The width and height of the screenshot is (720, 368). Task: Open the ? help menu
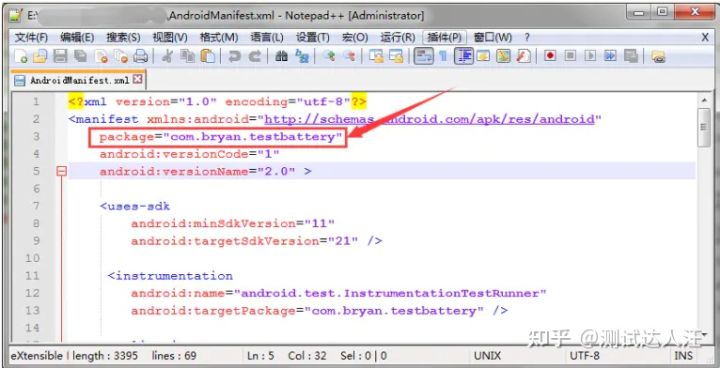coord(527,37)
